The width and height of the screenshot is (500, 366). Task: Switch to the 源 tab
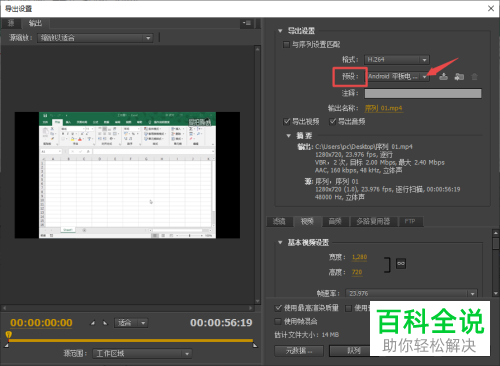click(x=11, y=23)
